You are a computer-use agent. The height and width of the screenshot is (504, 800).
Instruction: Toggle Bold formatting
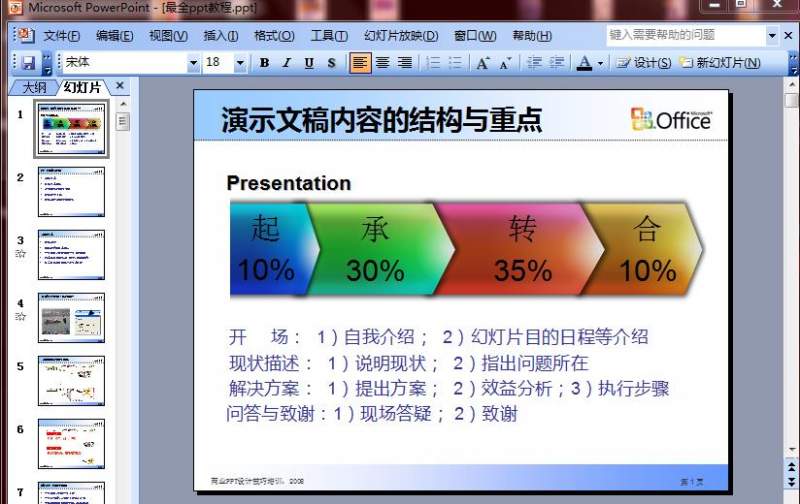[264, 63]
